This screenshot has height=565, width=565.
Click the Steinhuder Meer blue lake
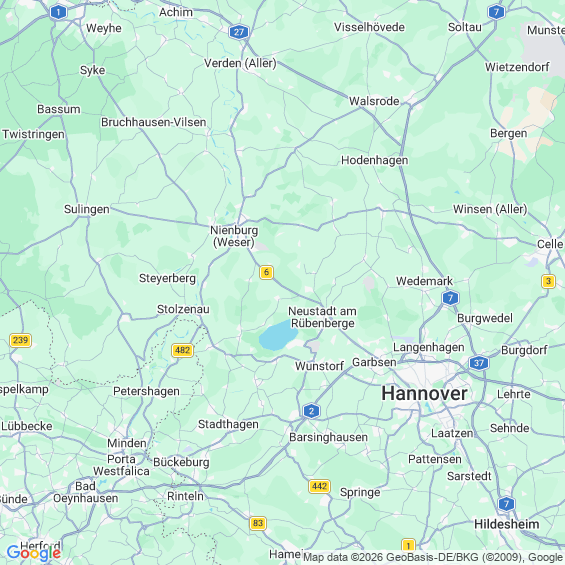pyautogui.click(x=278, y=335)
